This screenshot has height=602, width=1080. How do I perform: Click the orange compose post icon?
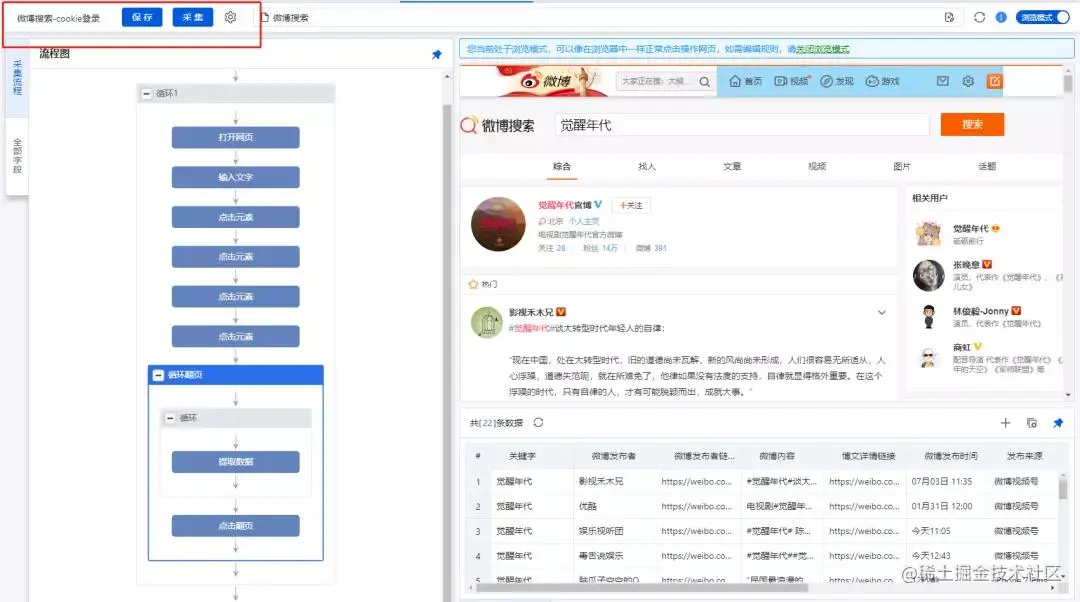994,81
